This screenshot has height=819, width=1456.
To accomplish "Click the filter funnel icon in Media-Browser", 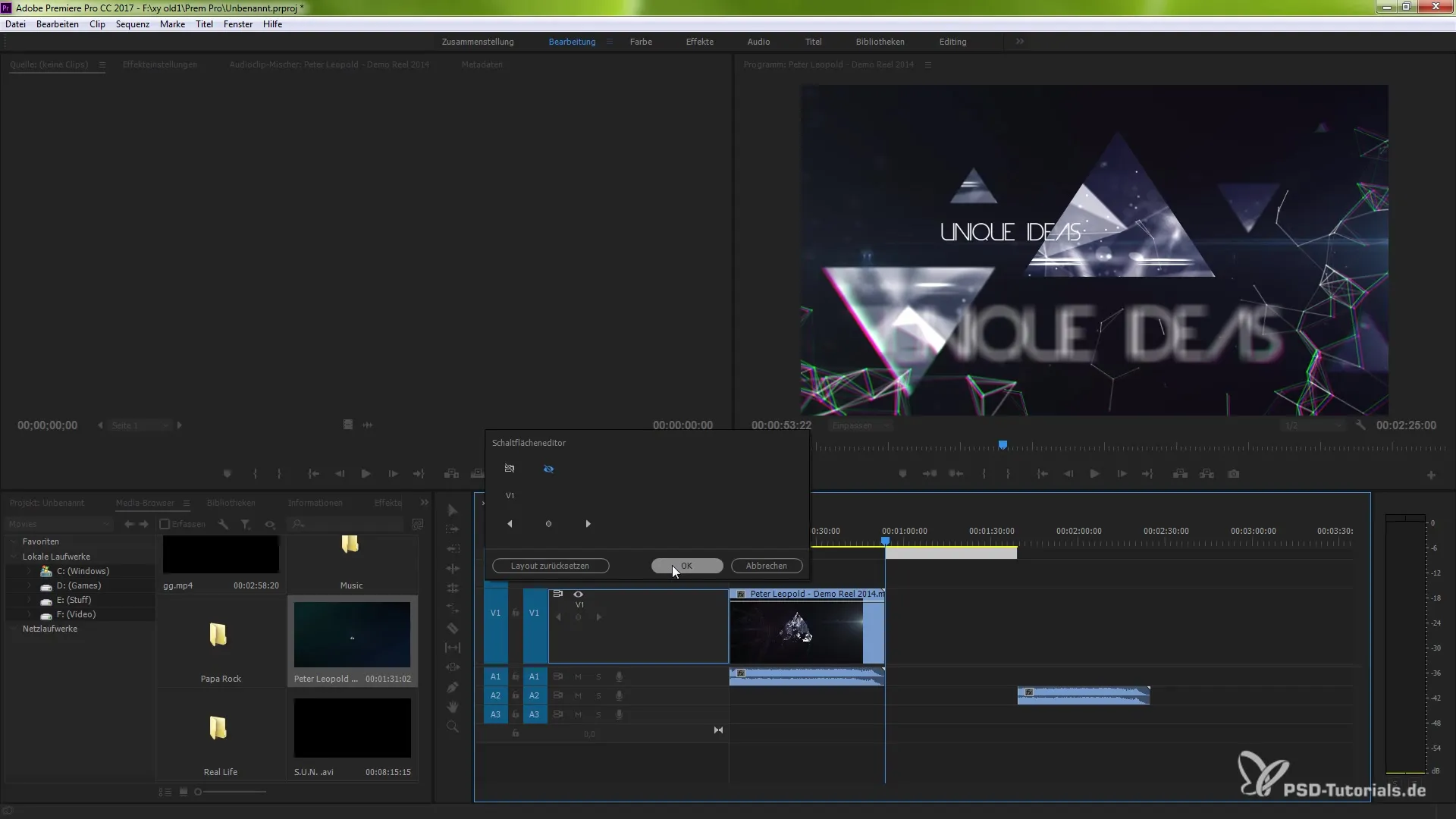I will pos(246,524).
